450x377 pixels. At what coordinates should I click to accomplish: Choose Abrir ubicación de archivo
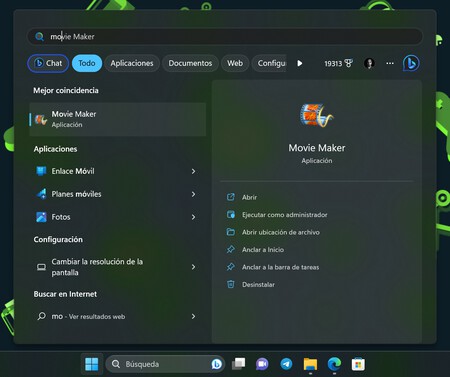281,232
